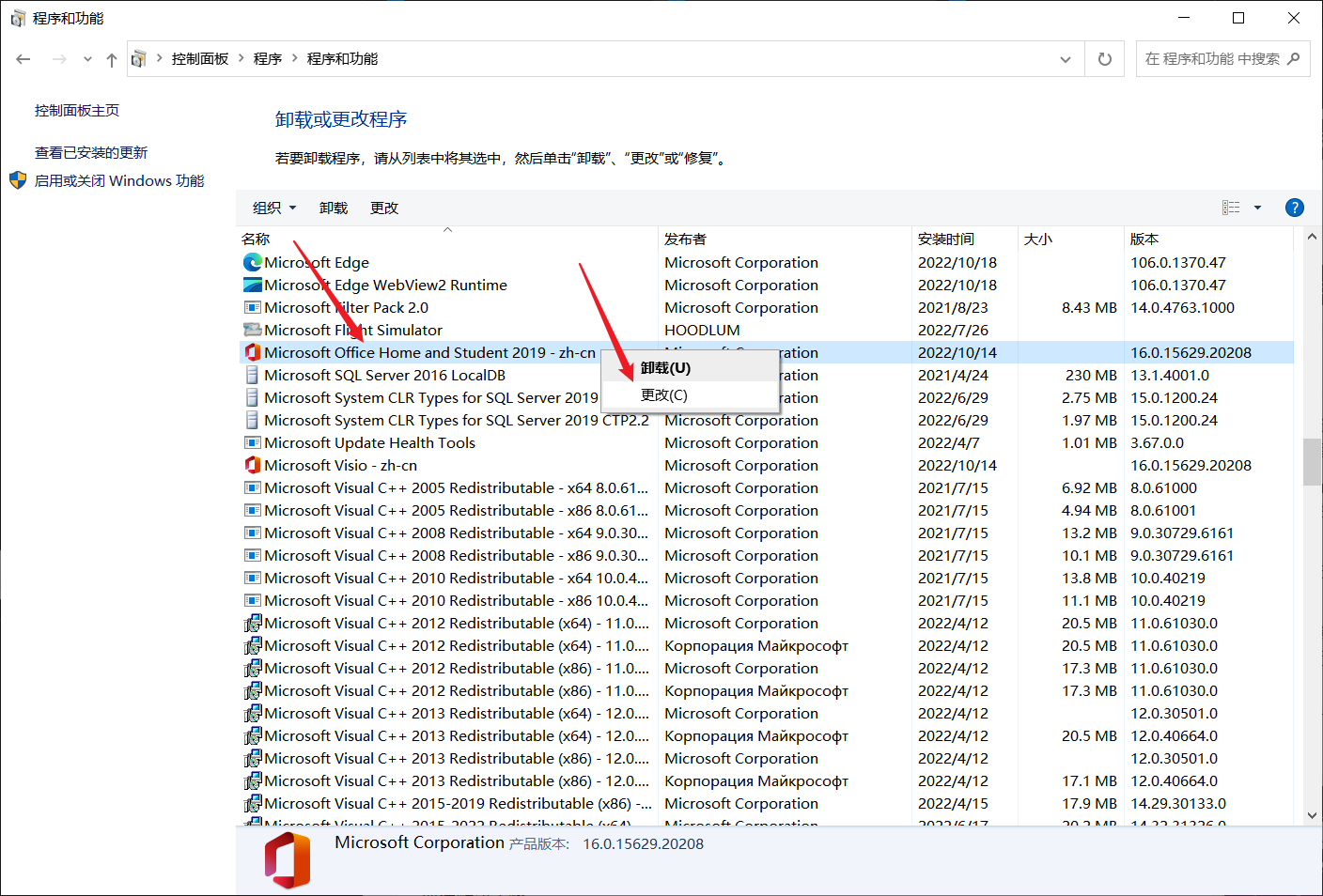
Task: Click 控制面板 in the breadcrumb path
Action: coord(200,58)
